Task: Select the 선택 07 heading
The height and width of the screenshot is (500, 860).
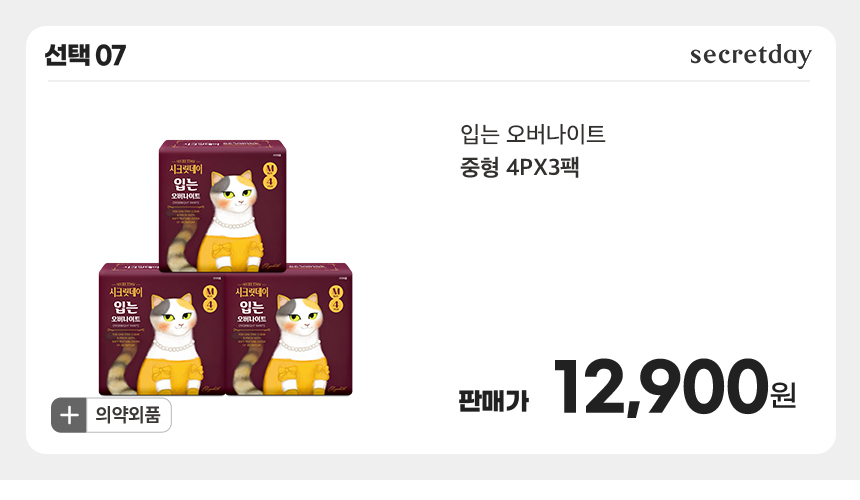Action: pos(86,55)
